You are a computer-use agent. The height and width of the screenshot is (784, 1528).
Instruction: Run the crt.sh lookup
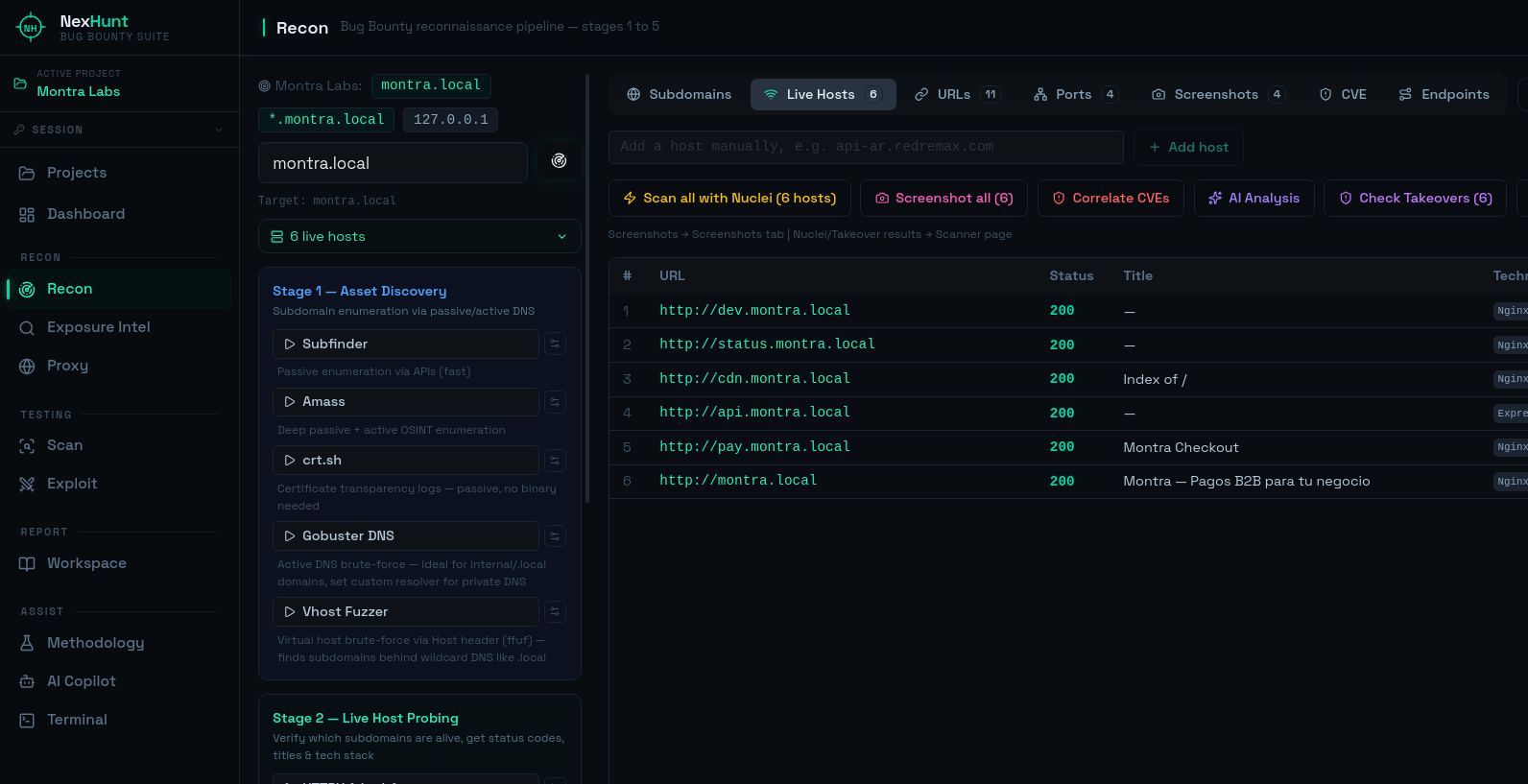pyautogui.click(x=406, y=461)
